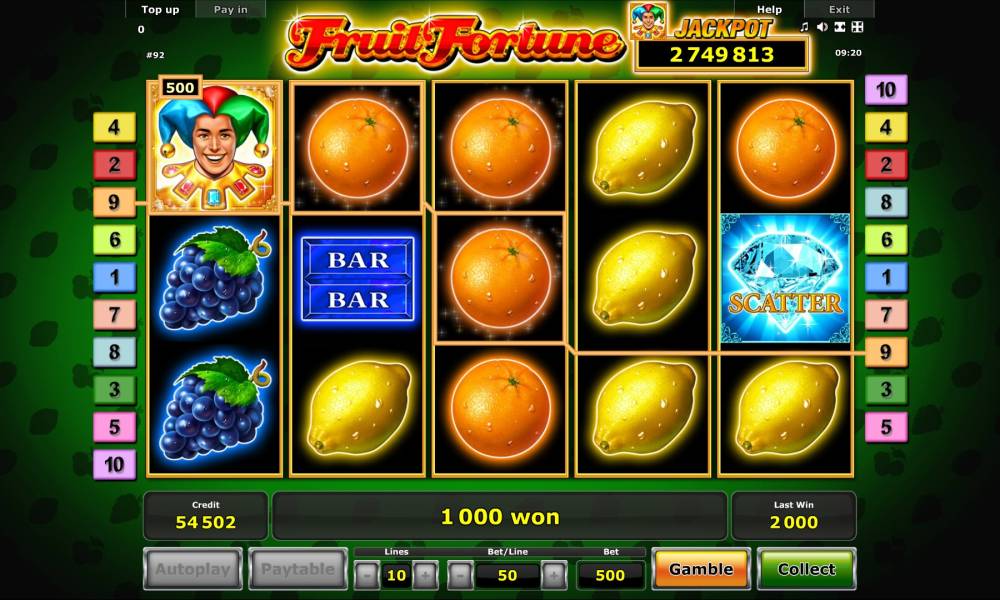
Task: Click the four-square grid layout icon
Action: point(858,27)
